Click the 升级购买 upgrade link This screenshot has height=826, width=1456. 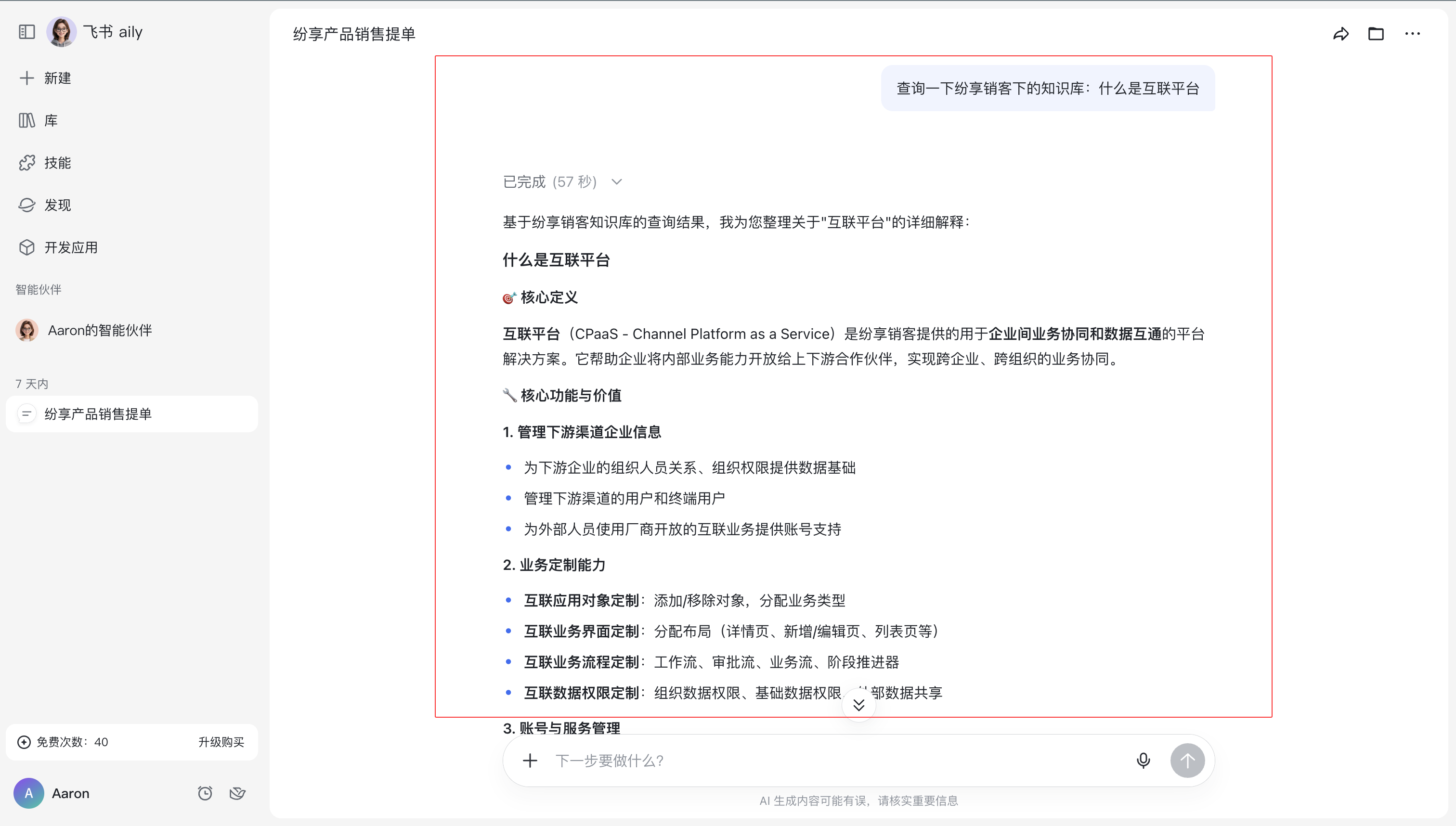pos(221,742)
